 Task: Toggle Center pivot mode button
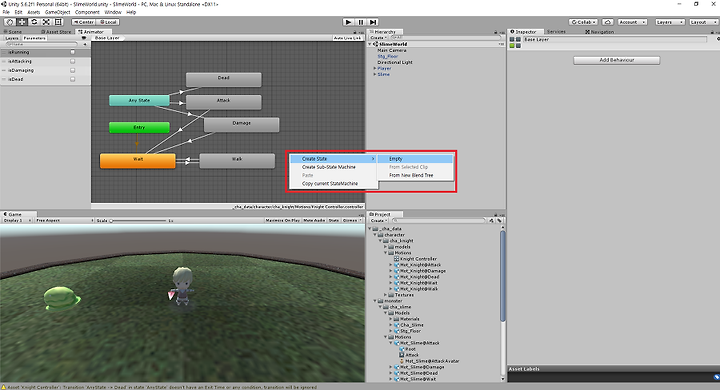tap(84, 22)
